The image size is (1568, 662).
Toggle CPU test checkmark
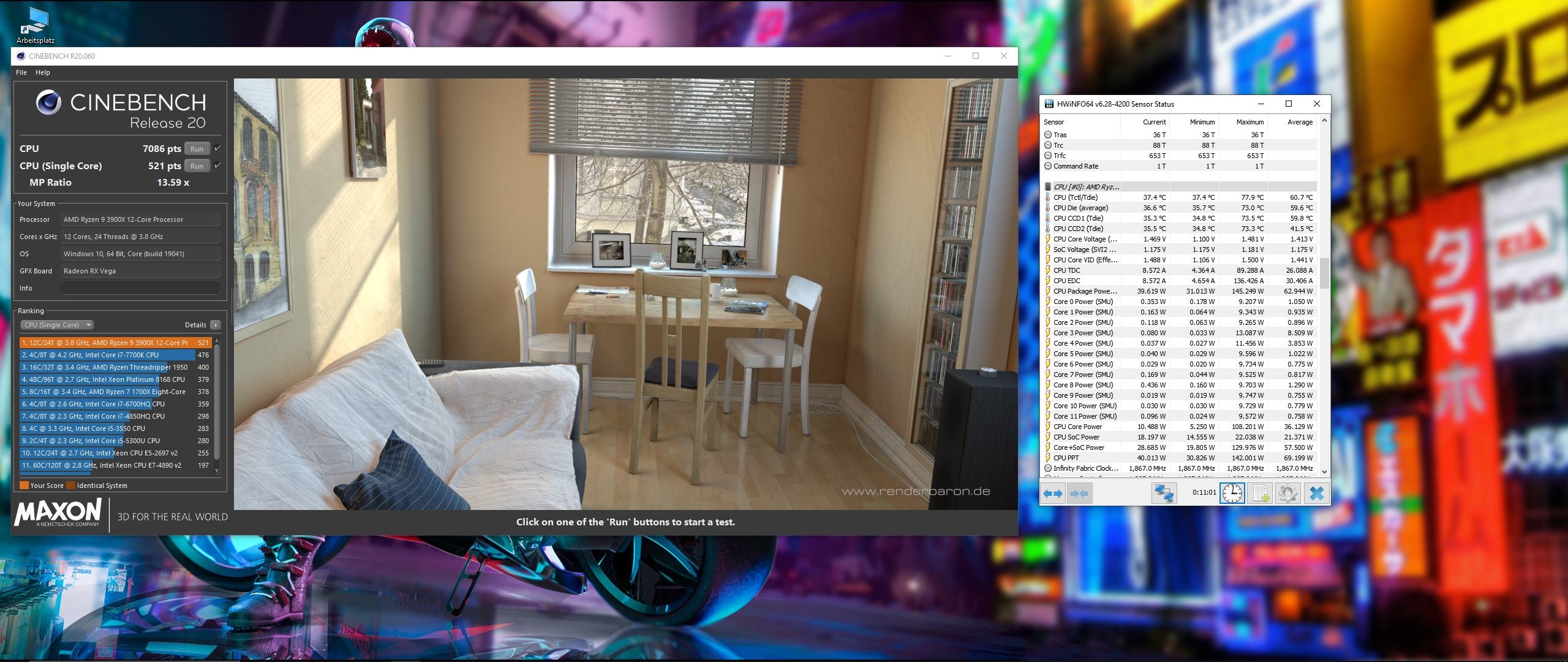pos(217,148)
